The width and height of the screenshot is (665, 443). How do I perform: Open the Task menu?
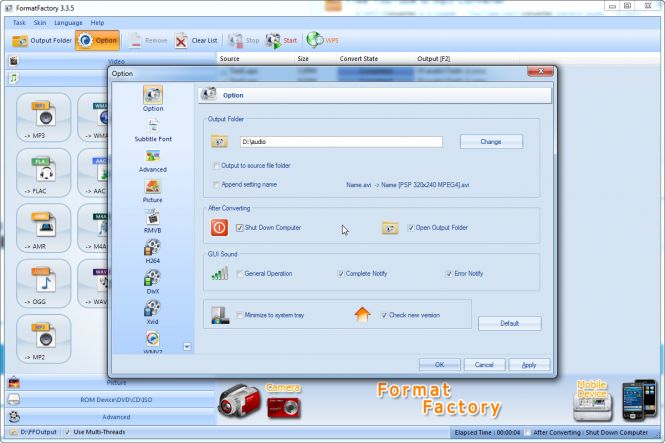(x=19, y=23)
